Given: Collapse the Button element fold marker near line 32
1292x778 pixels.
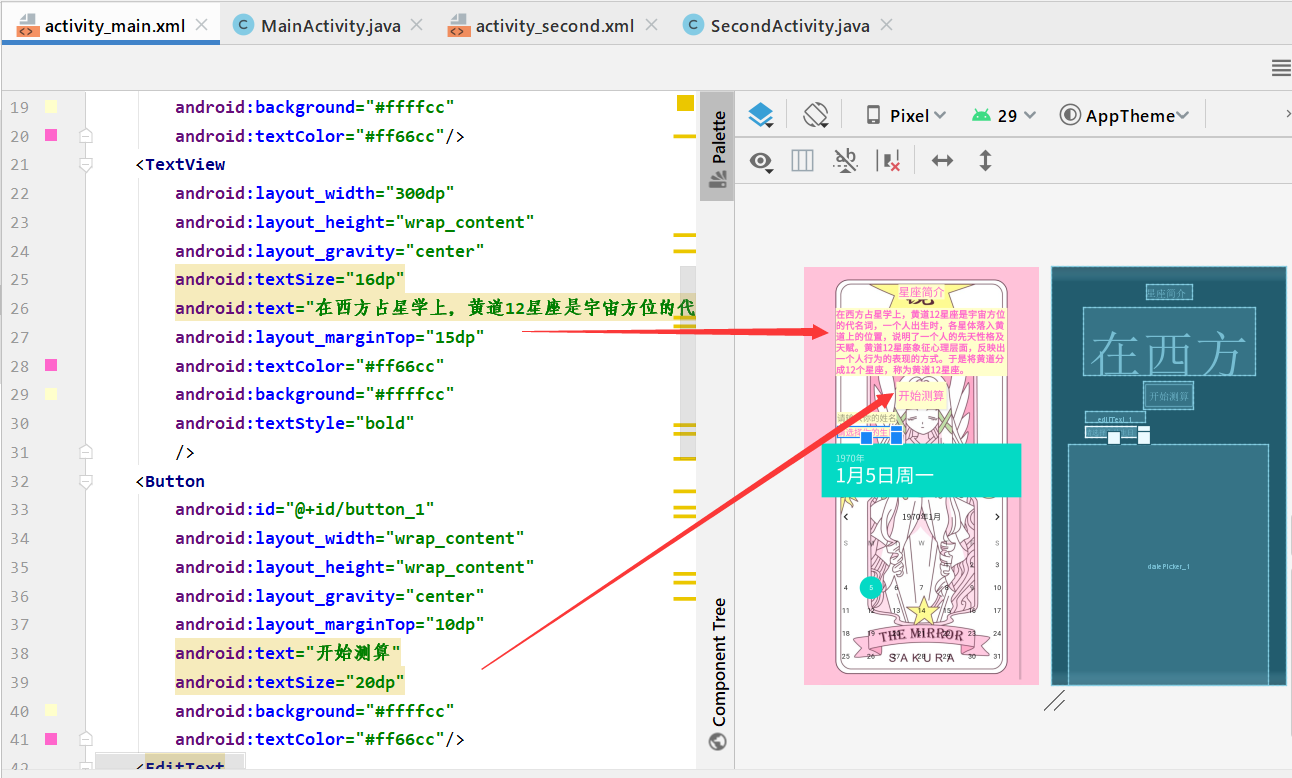Looking at the screenshot, I should (86, 480).
